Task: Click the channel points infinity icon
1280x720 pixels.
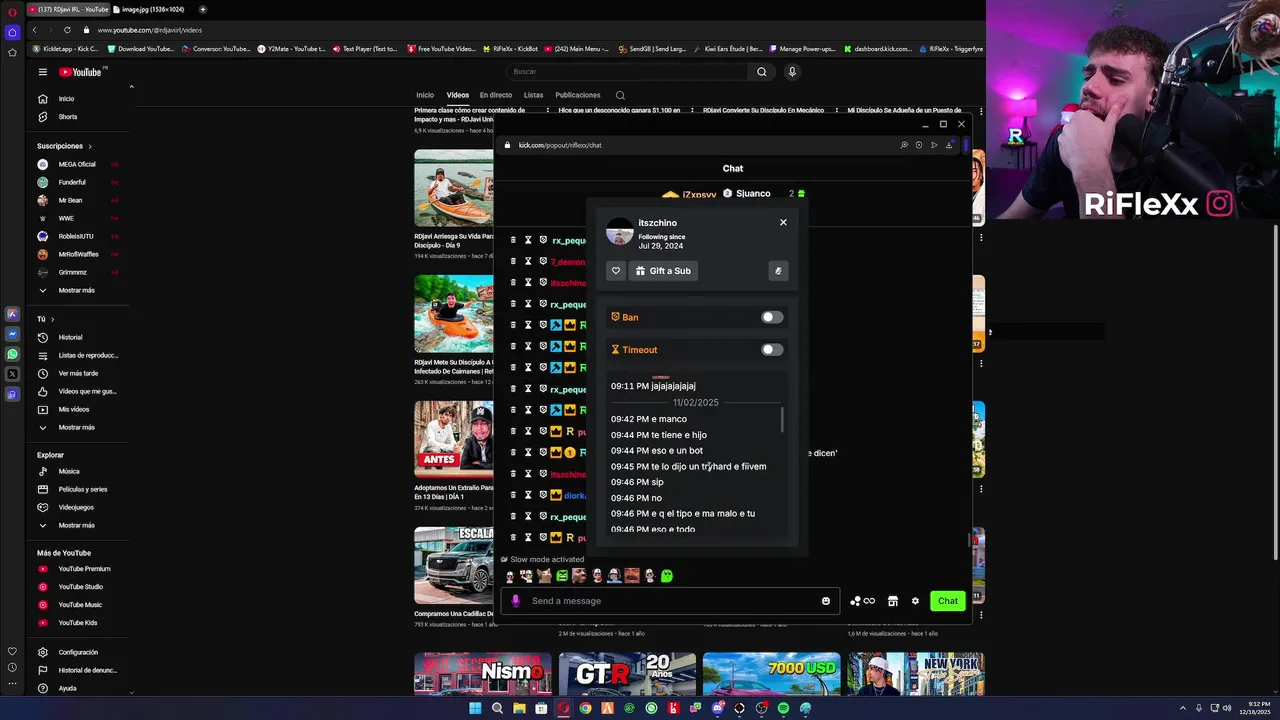Action: 869,601
